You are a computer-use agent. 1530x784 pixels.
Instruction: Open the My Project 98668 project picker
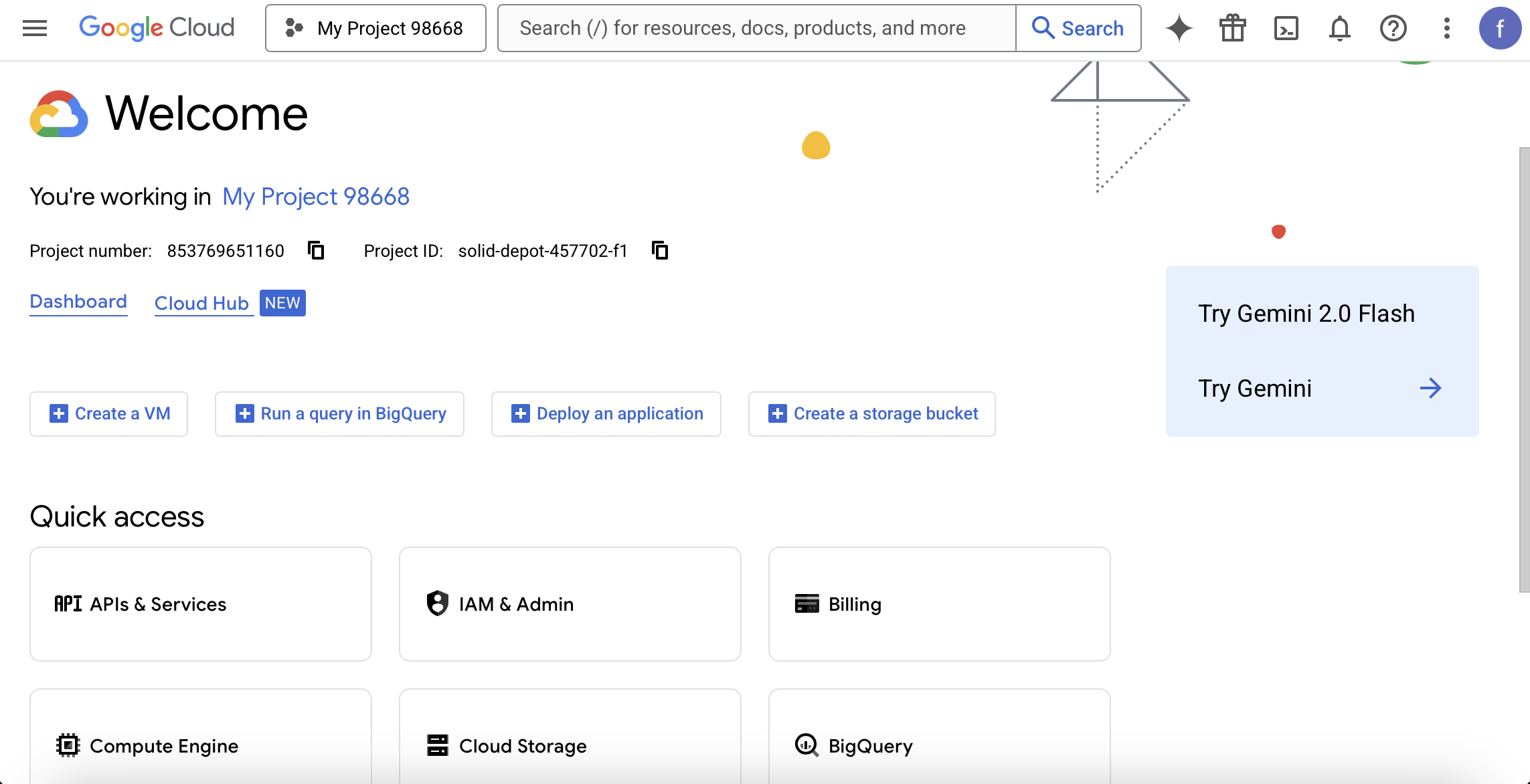(375, 28)
